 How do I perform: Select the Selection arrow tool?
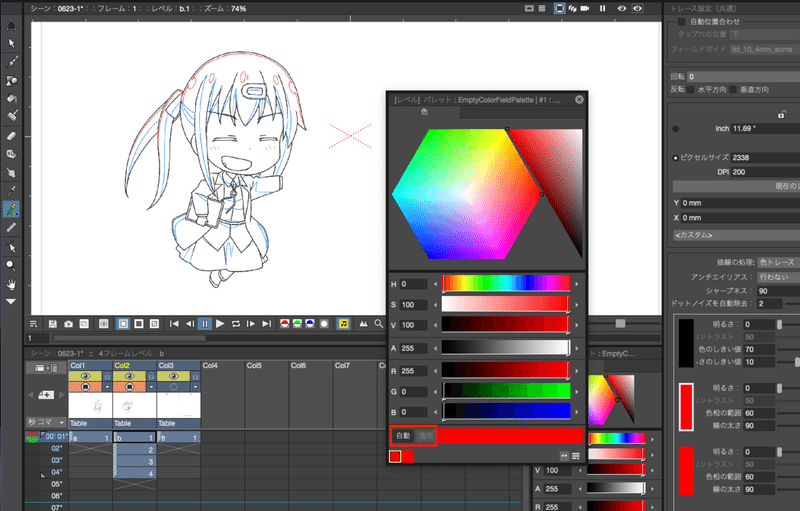[11, 43]
